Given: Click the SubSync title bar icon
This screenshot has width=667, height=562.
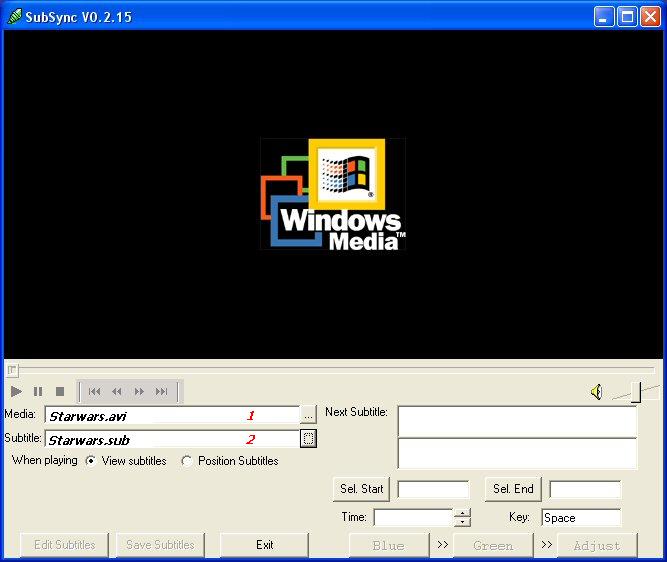Looking at the screenshot, I should point(14,17).
